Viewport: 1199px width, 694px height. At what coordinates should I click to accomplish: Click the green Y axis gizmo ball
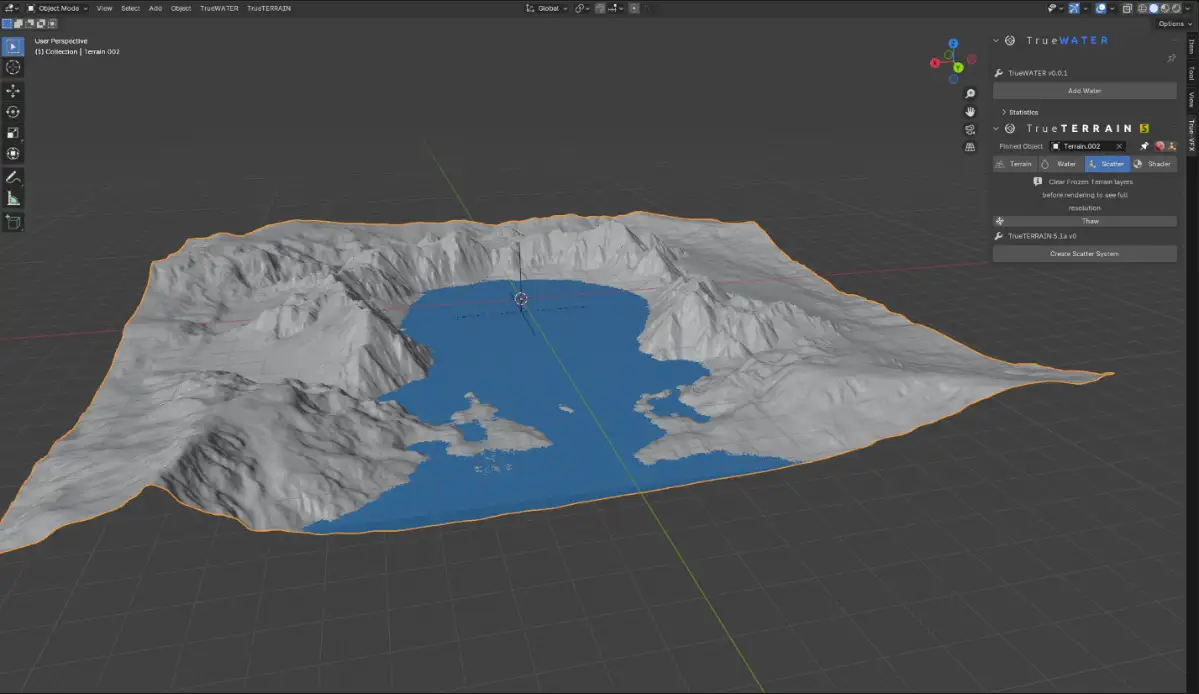click(957, 67)
